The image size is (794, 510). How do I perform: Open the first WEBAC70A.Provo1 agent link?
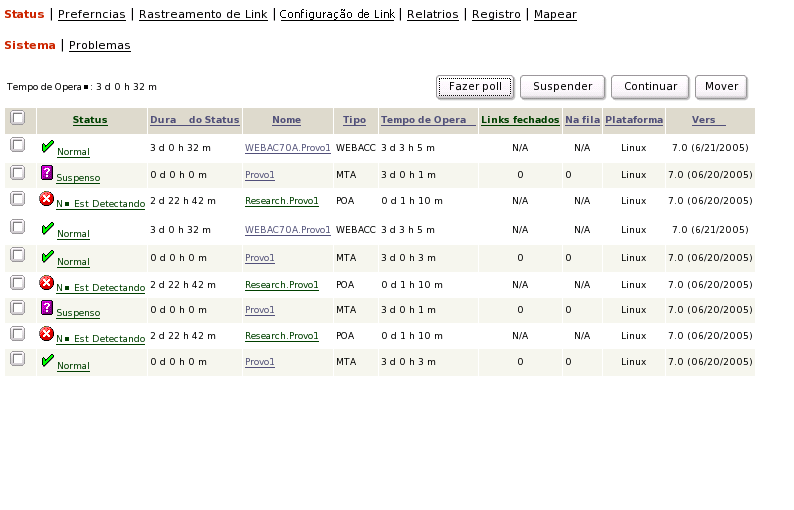point(288,148)
